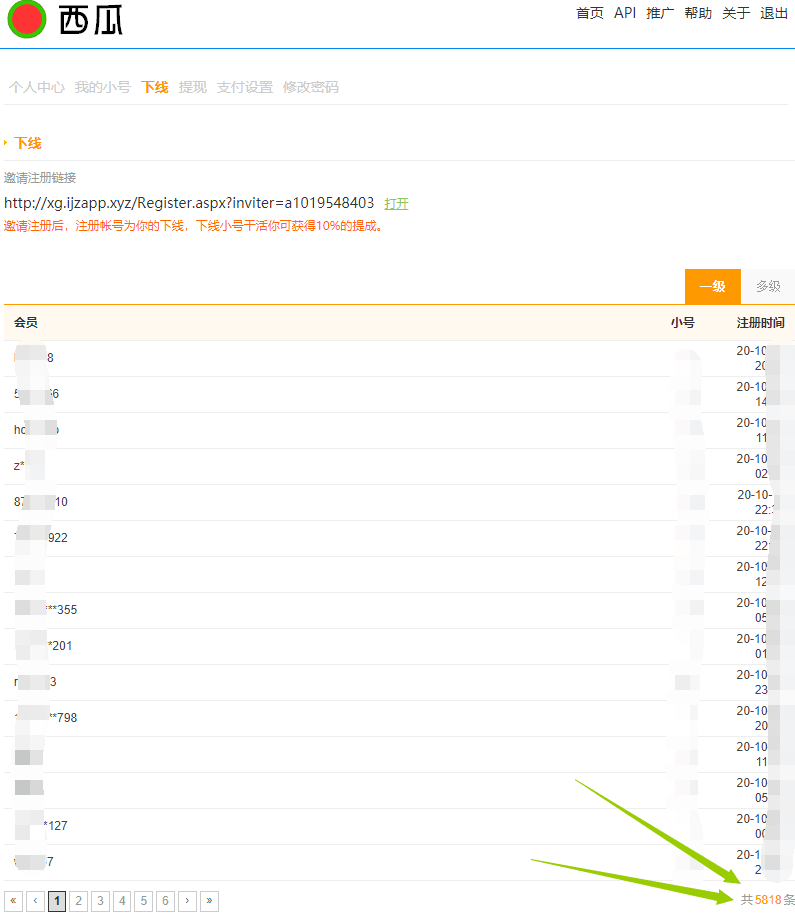This screenshot has height=915, width=795.
Task: Click member row ending in *201
Action: 399,646
